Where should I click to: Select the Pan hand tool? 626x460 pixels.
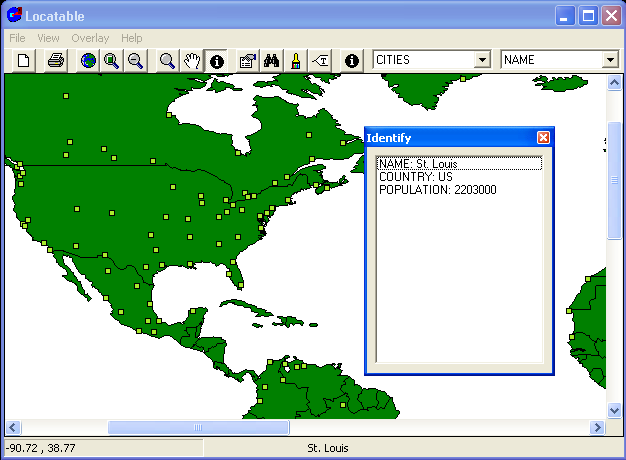(192, 61)
